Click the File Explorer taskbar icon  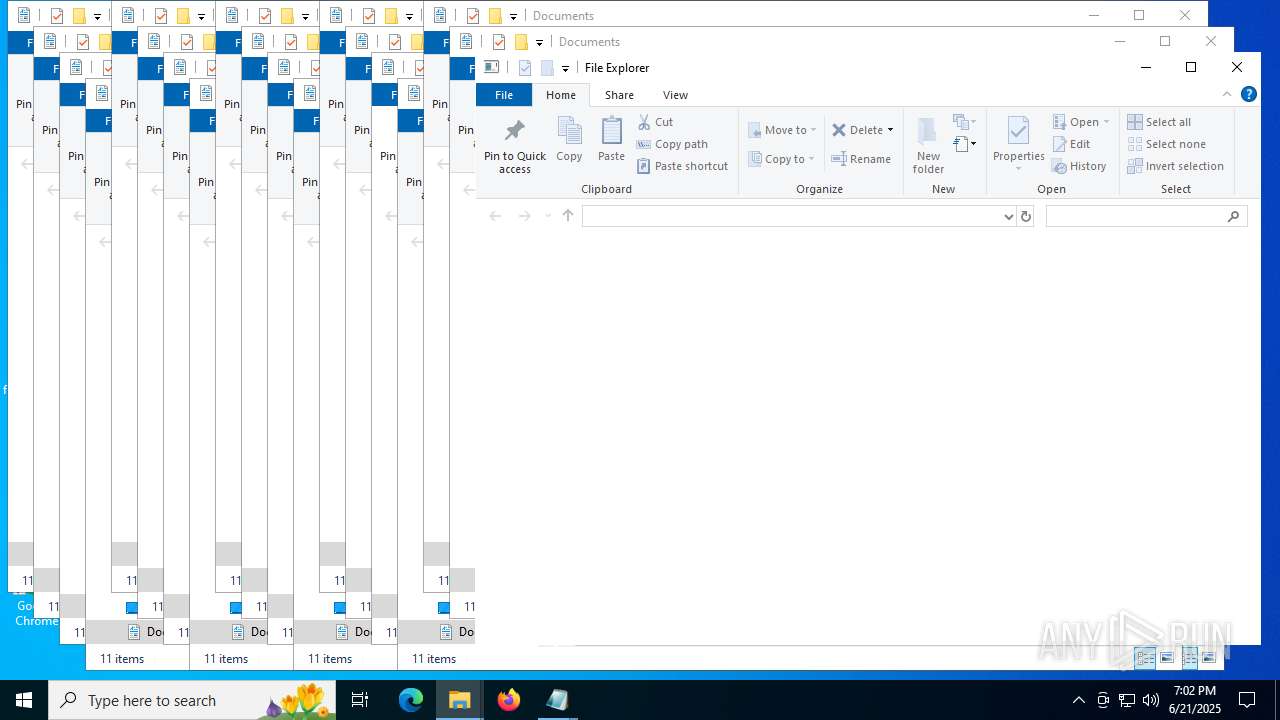pyautogui.click(x=460, y=700)
